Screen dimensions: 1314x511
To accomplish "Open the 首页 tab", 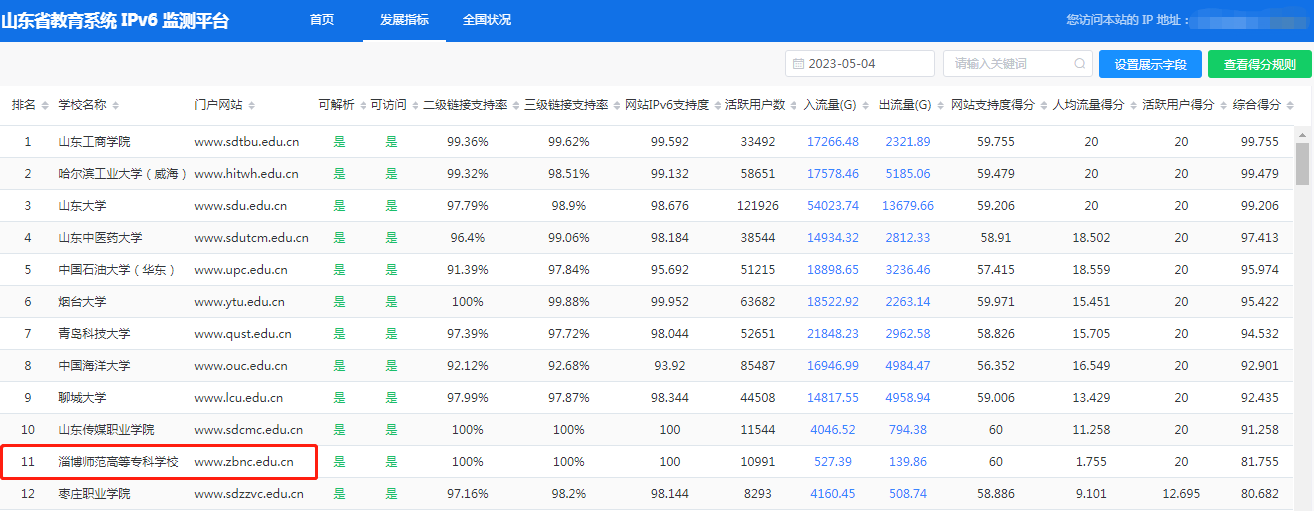I will coord(322,20).
